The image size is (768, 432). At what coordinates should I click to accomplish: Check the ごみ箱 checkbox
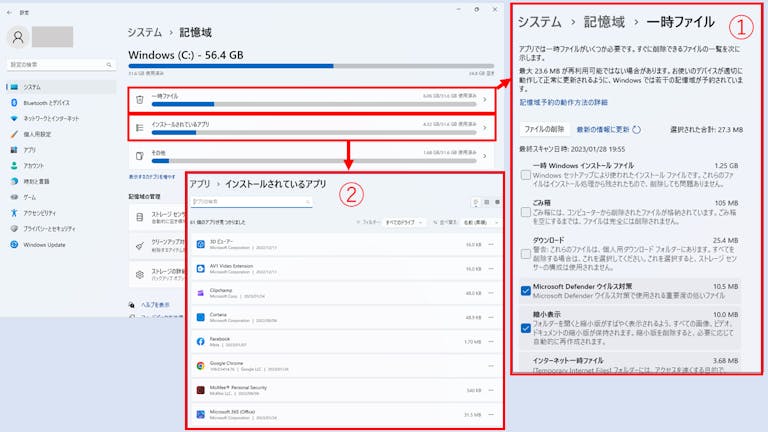[x=526, y=212]
